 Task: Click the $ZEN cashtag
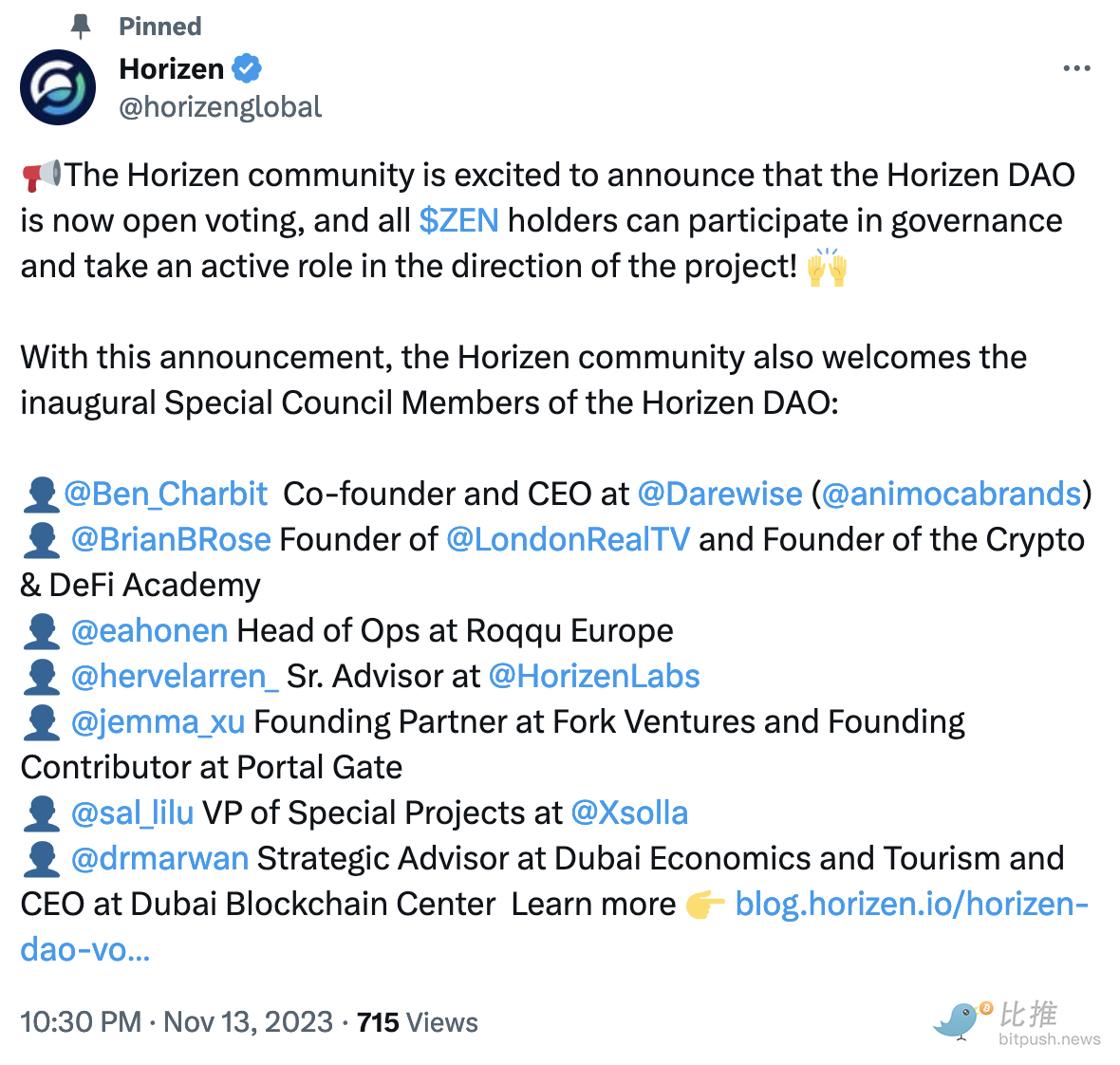coord(458,220)
